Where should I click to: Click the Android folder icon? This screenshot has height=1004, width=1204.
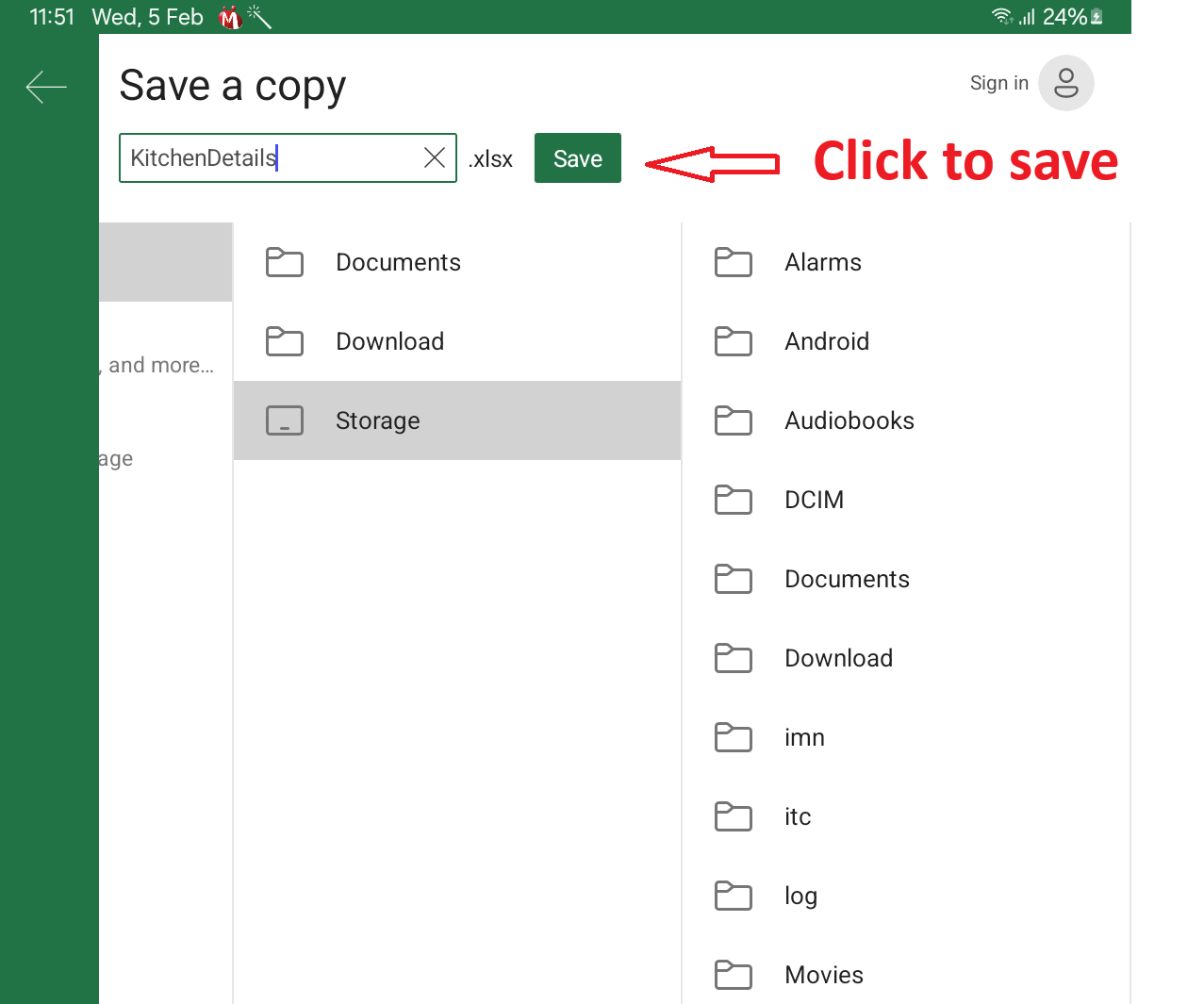click(734, 341)
